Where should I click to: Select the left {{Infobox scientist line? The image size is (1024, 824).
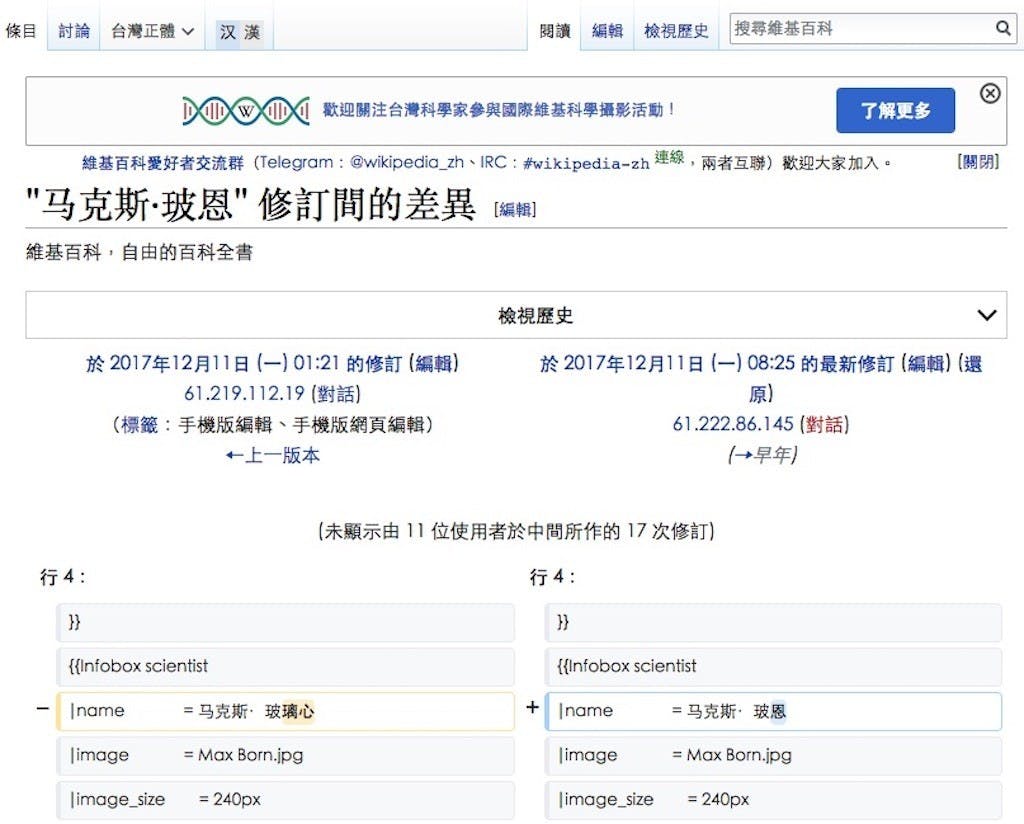(x=285, y=667)
